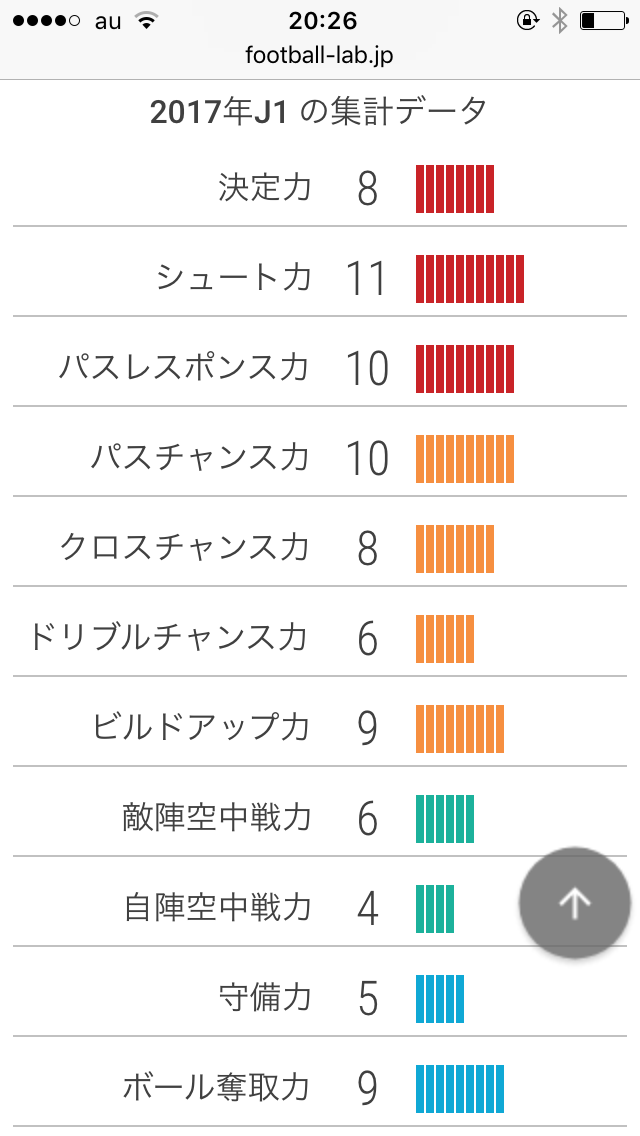Tap the ビルドアップ力 score number 9

[367, 728]
